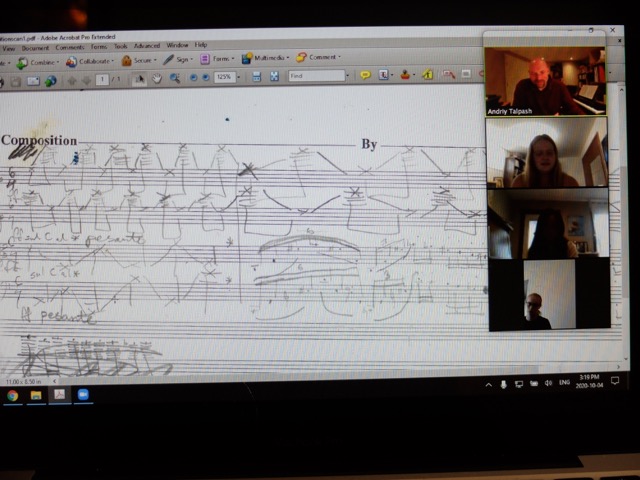
Task: Click the Sign toolbar label
Action: coord(182,60)
